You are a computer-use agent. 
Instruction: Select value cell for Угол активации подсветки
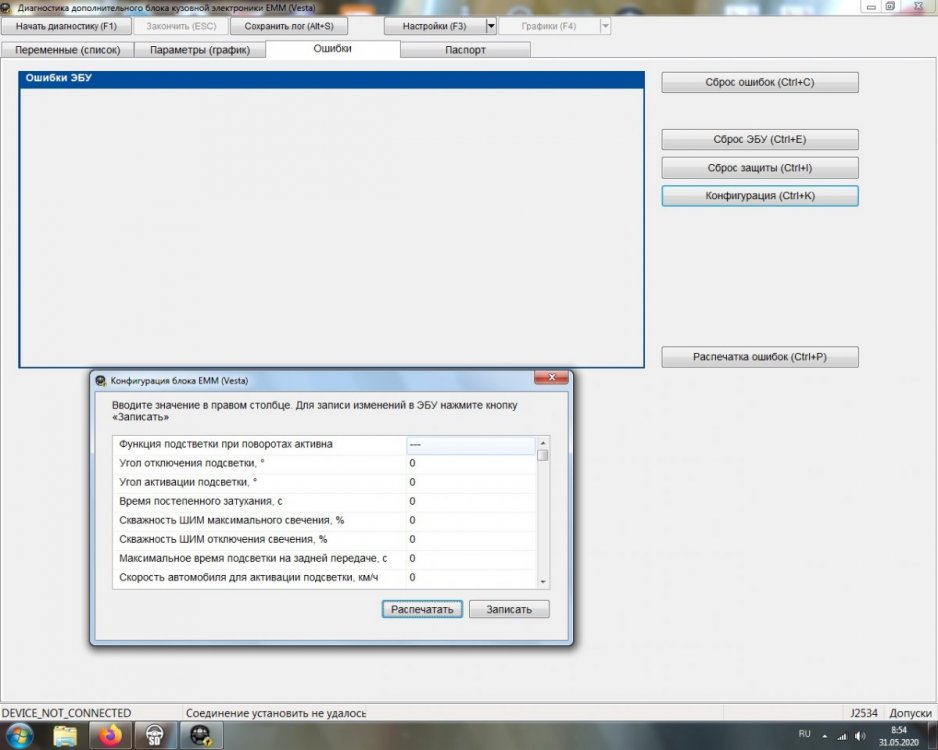pos(471,483)
